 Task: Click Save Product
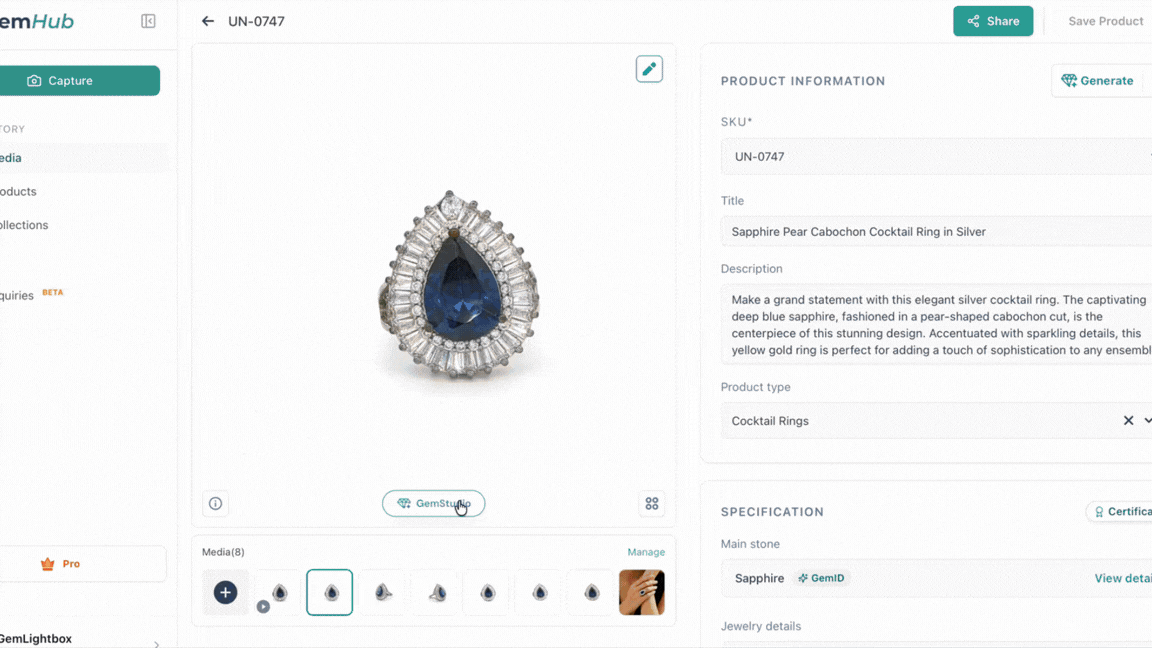pos(1105,21)
